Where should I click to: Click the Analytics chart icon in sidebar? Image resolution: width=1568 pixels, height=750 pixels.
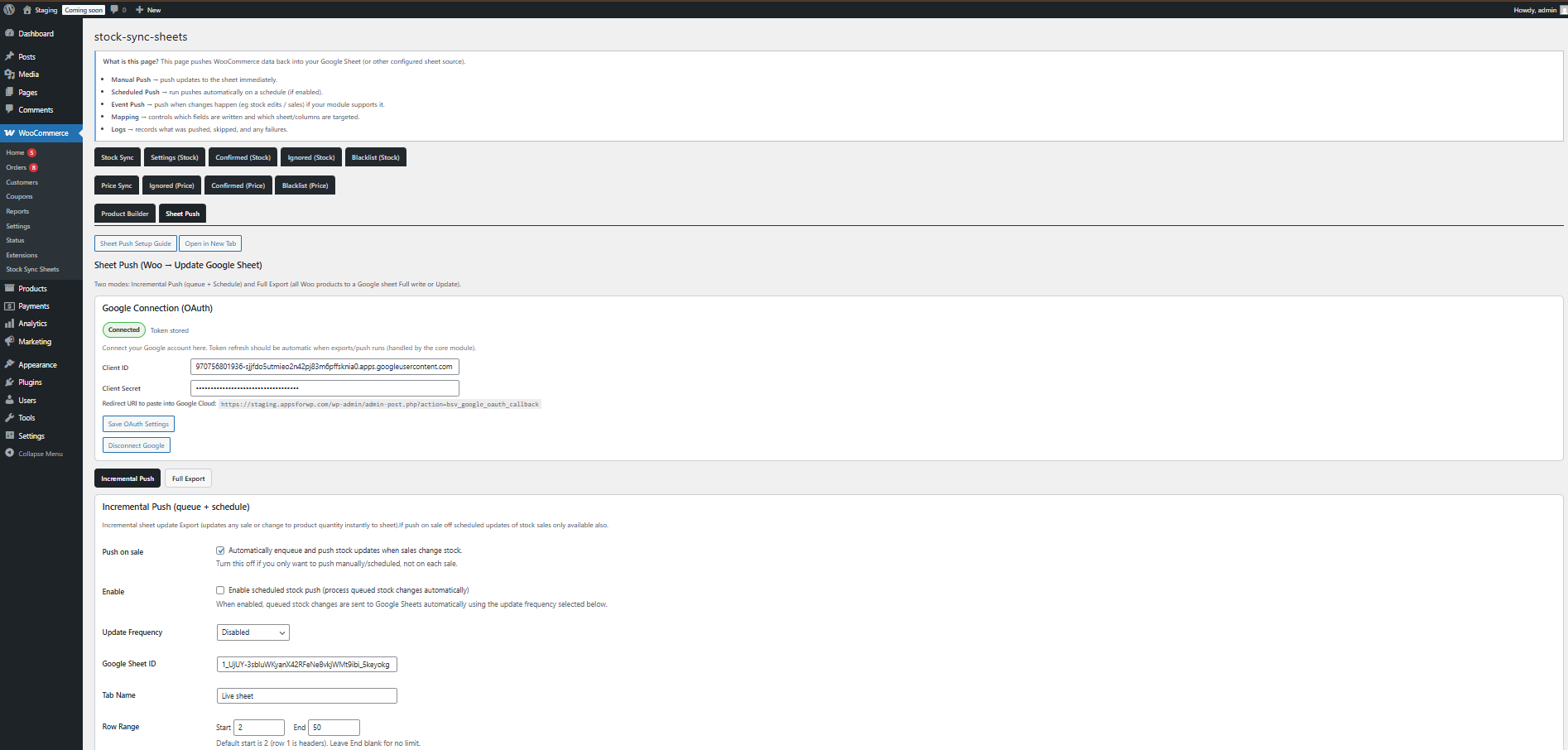[11, 323]
